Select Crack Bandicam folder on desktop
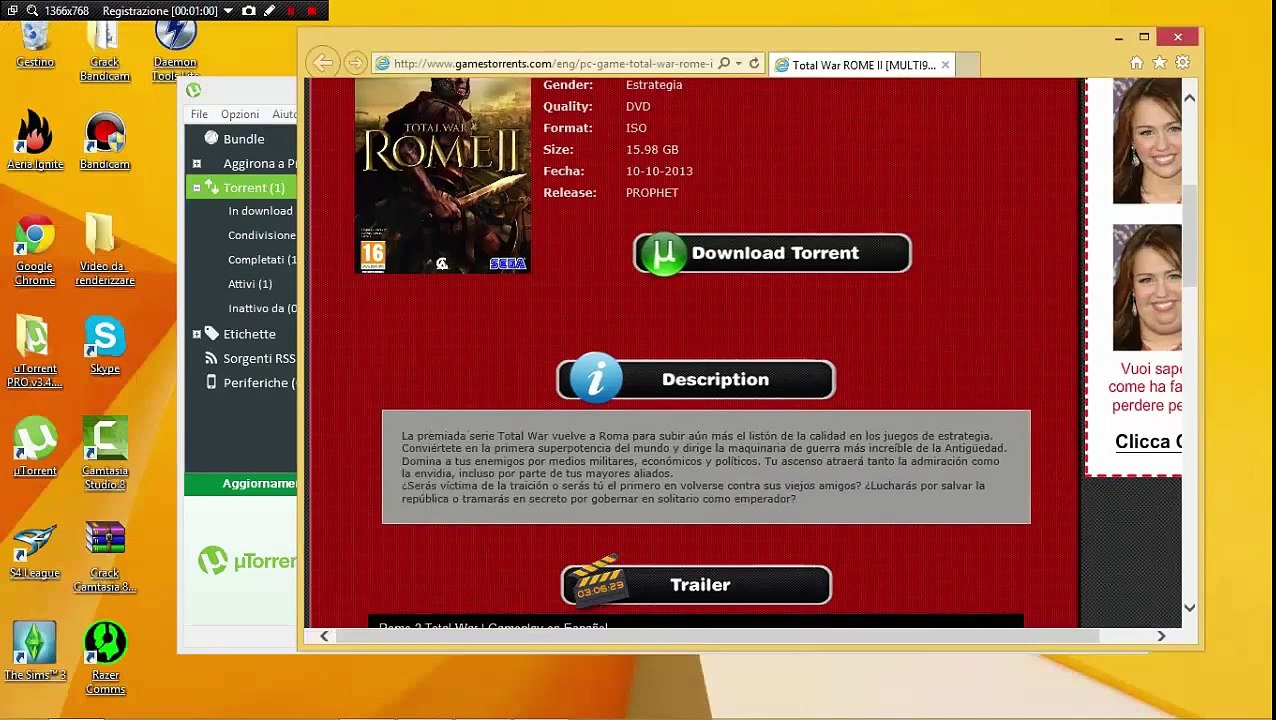Viewport: 1276px width, 720px height. tap(105, 52)
